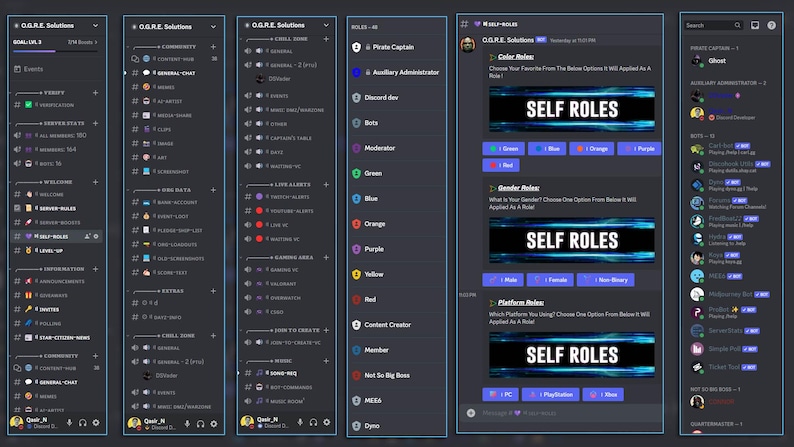Add a channel to the ORG DATA category

click(x=213, y=190)
